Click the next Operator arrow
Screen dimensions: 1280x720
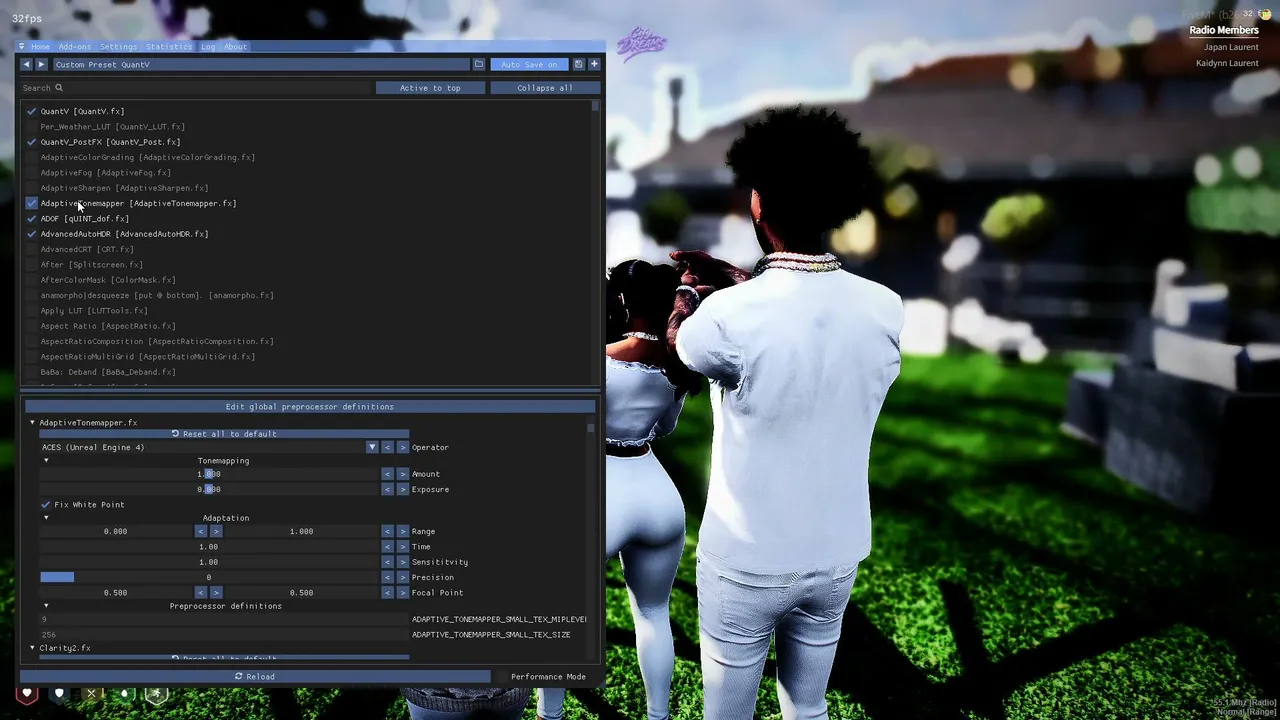coord(402,447)
